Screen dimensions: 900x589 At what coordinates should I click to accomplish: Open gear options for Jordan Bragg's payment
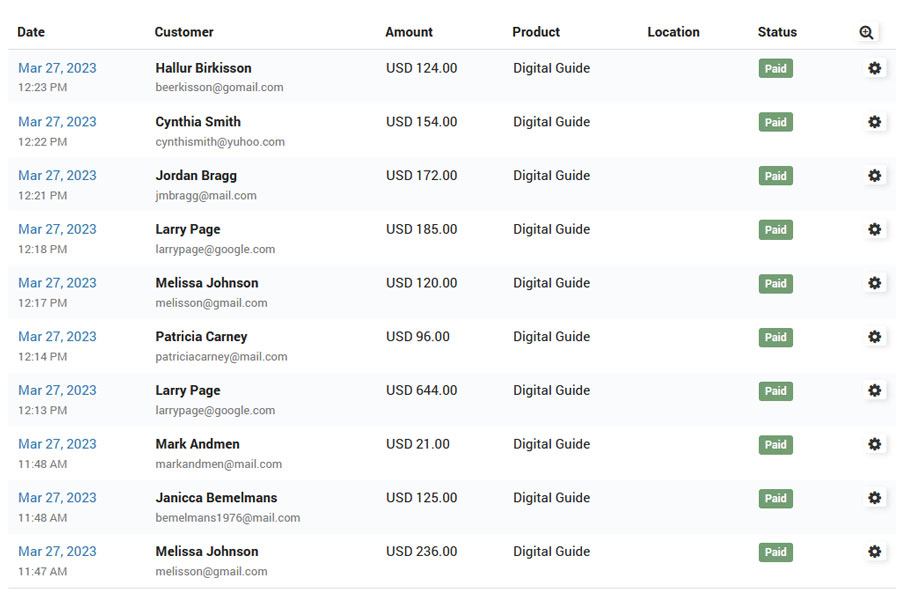click(875, 176)
